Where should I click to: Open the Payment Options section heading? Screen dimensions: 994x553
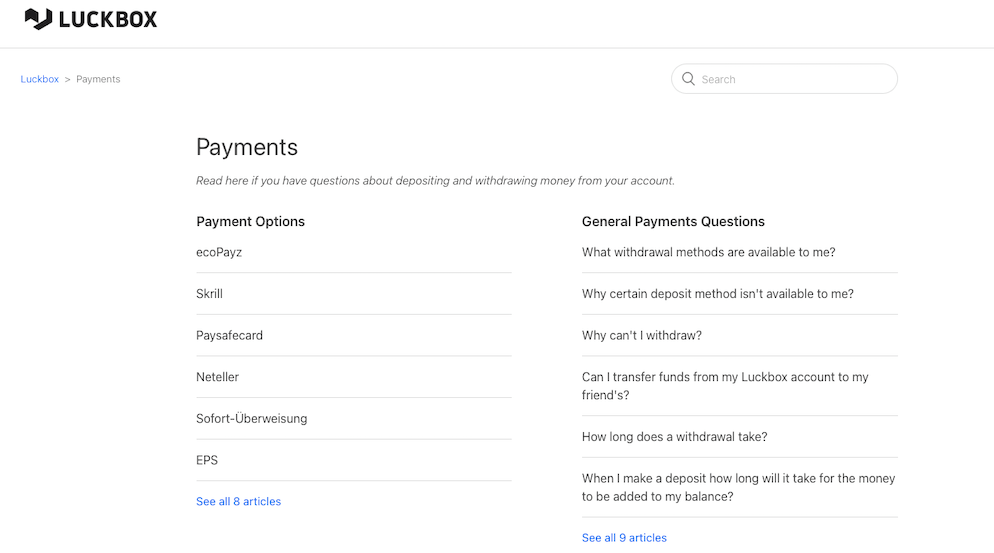250,221
